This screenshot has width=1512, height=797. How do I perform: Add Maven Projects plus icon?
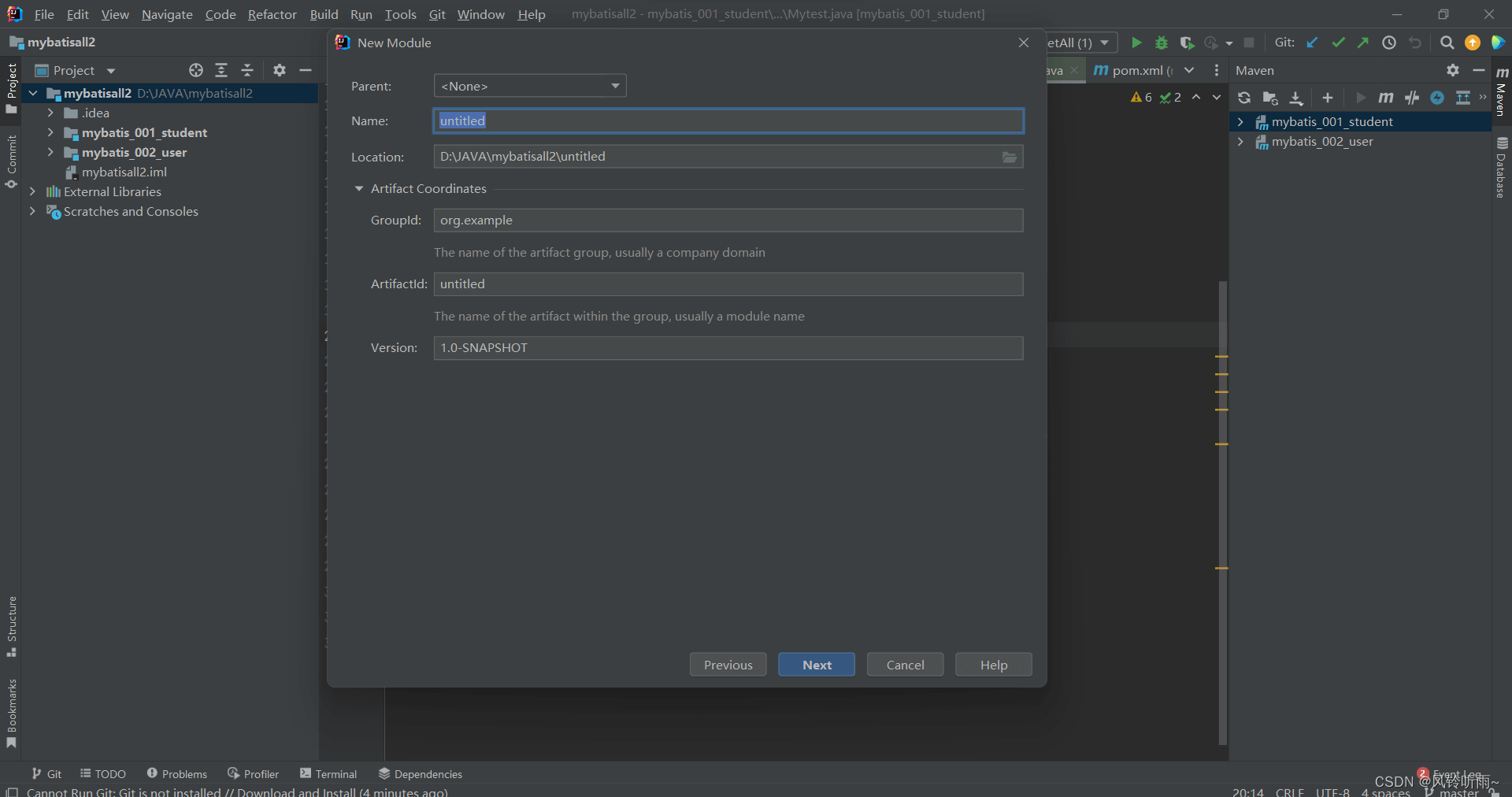pos(1328,98)
